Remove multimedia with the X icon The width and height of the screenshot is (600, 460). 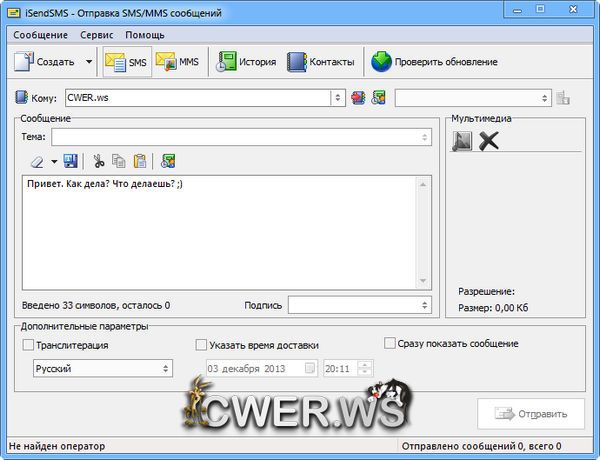(488, 141)
